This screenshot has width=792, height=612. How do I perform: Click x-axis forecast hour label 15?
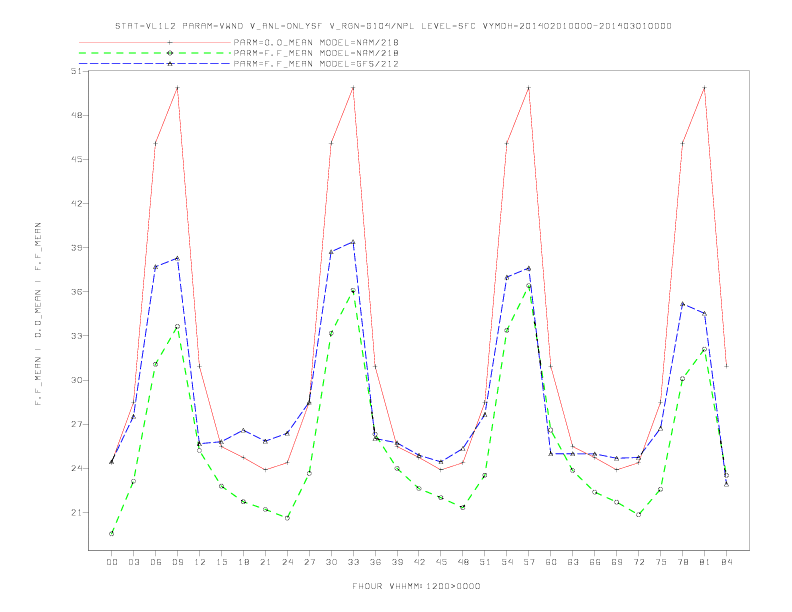(221, 562)
